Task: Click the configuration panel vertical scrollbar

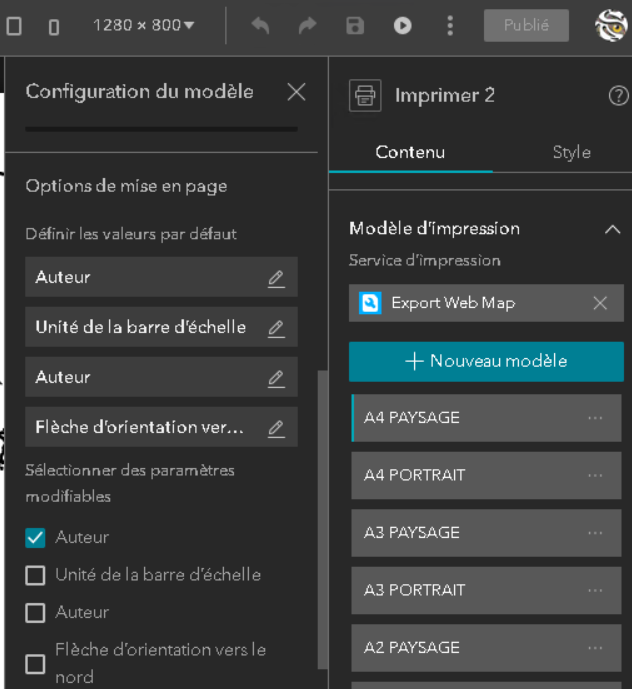Action: tap(323, 519)
